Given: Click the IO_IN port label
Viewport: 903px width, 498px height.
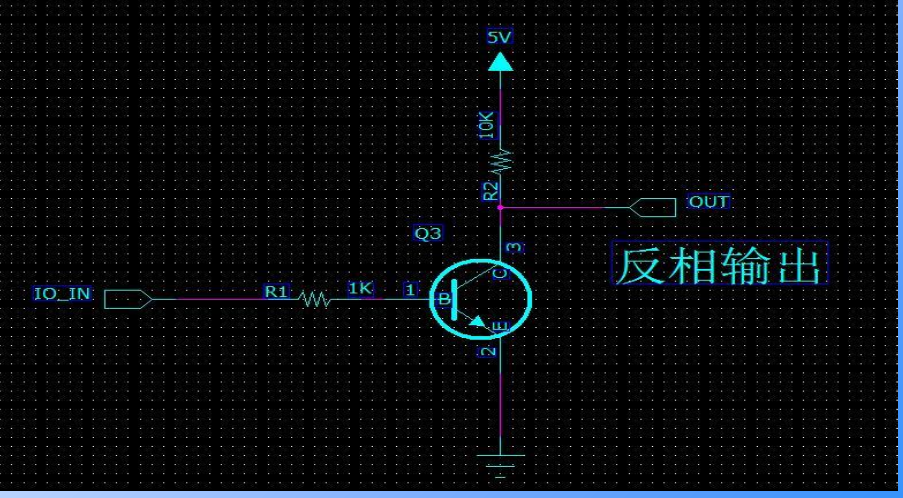Looking at the screenshot, I should 62,294.
